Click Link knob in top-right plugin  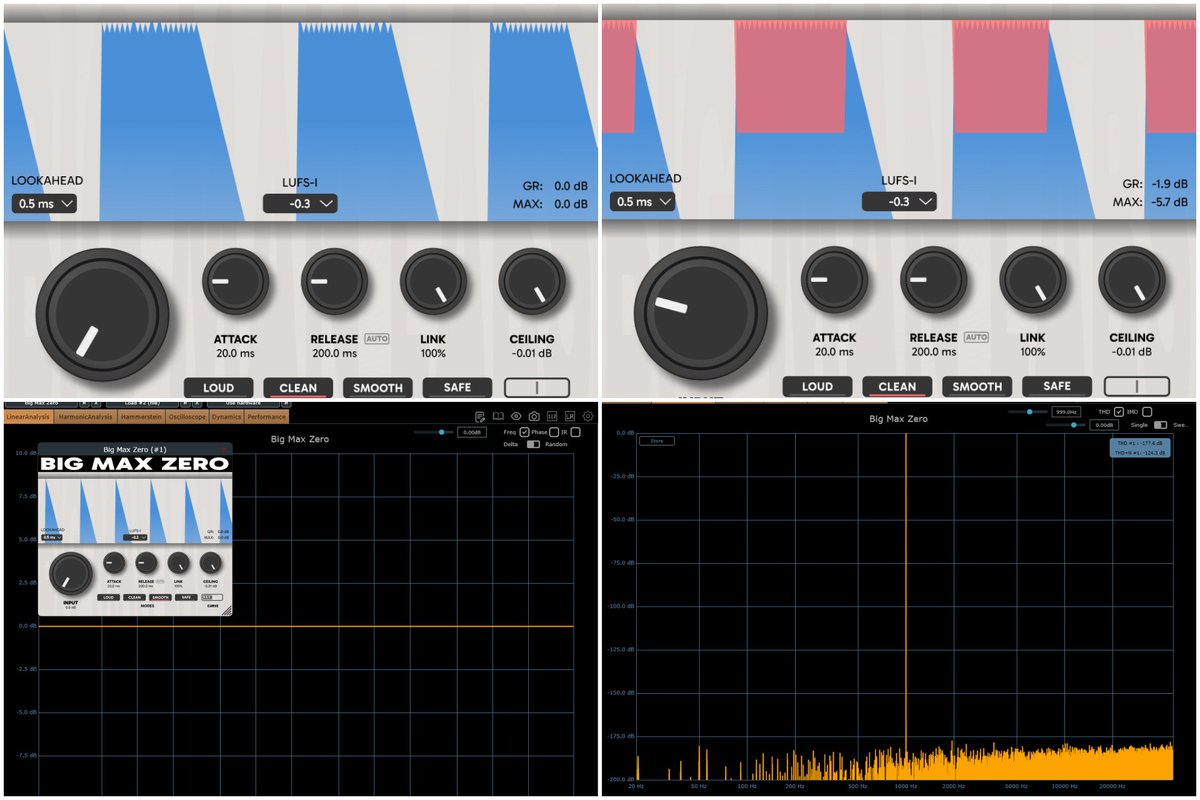click(1033, 280)
